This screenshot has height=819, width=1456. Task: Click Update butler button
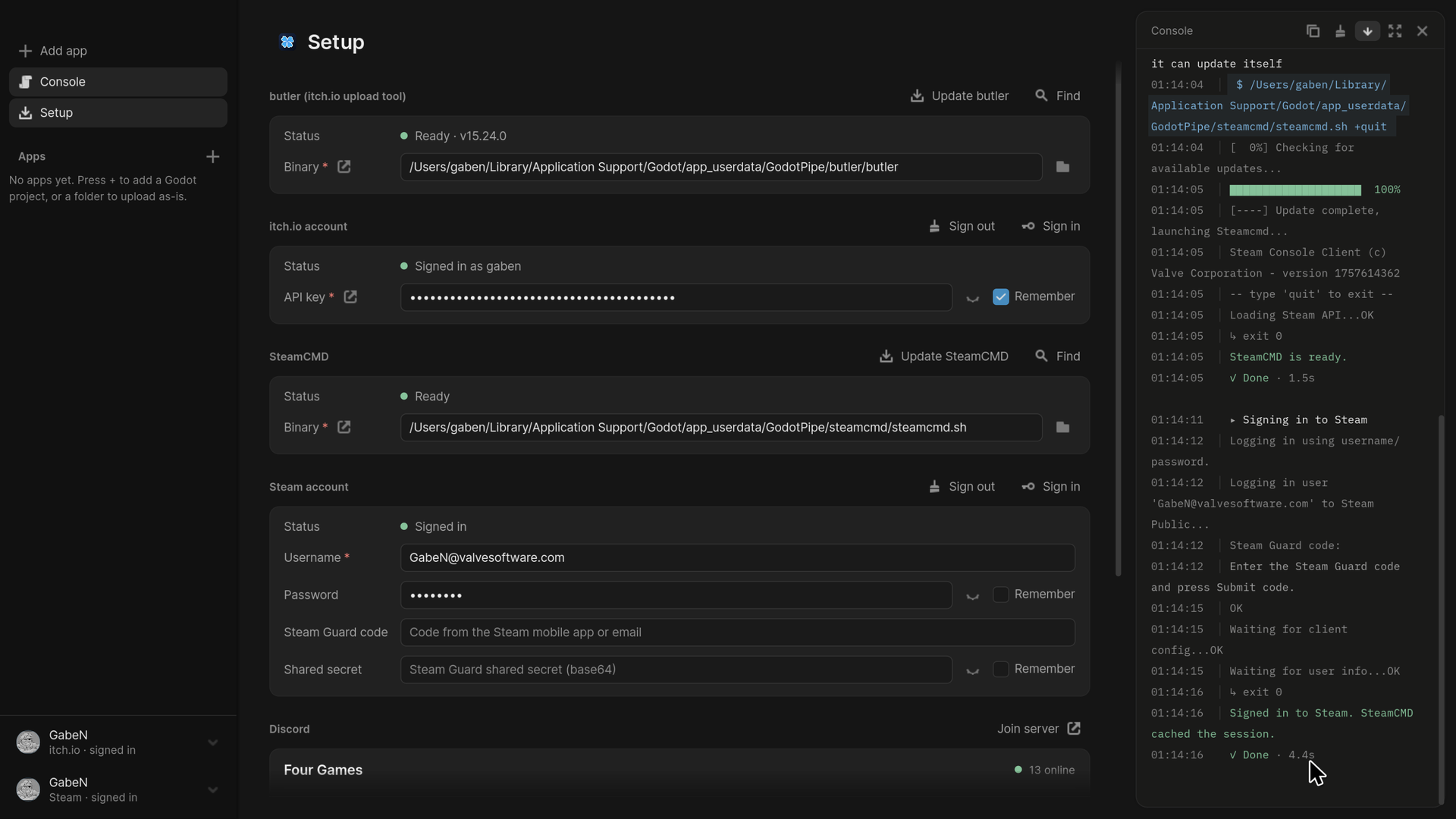pos(959,96)
